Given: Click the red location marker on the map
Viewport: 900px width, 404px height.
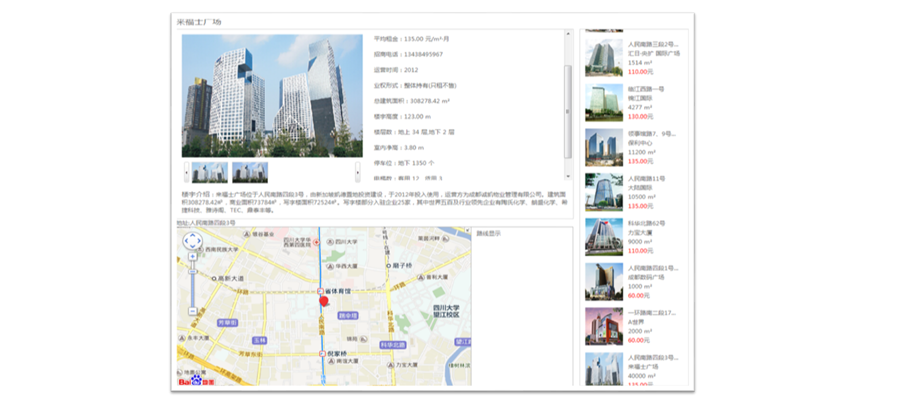Looking at the screenshot, I should click(324, 302).
